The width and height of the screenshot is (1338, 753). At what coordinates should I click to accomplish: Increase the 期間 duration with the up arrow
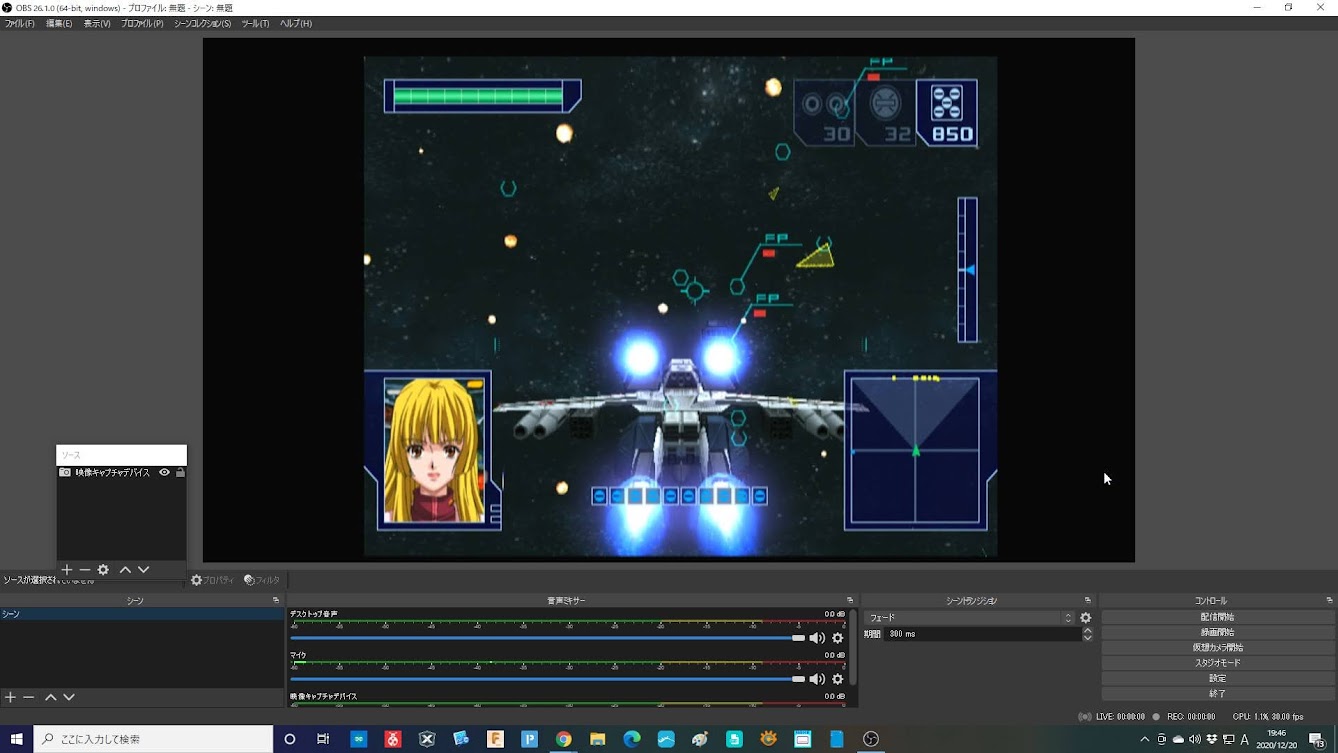tap(1087, 630)
